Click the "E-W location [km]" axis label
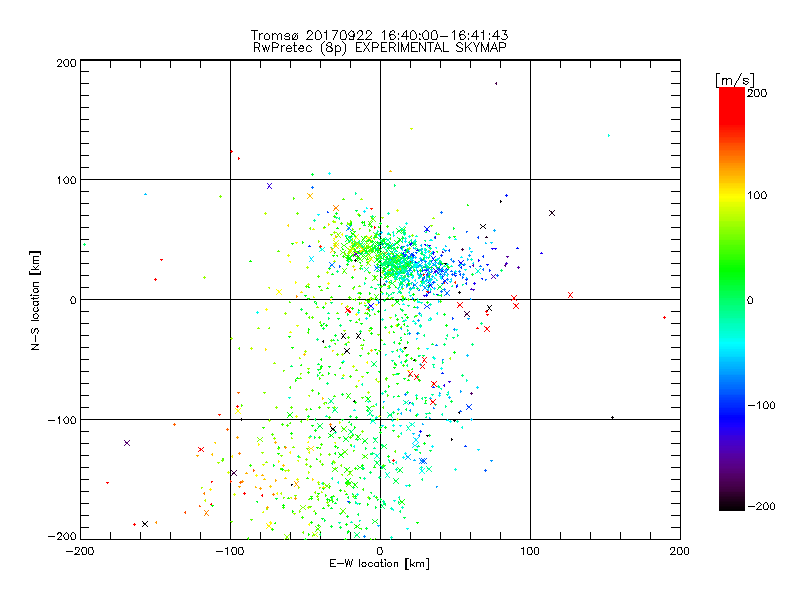 point(379,563)
